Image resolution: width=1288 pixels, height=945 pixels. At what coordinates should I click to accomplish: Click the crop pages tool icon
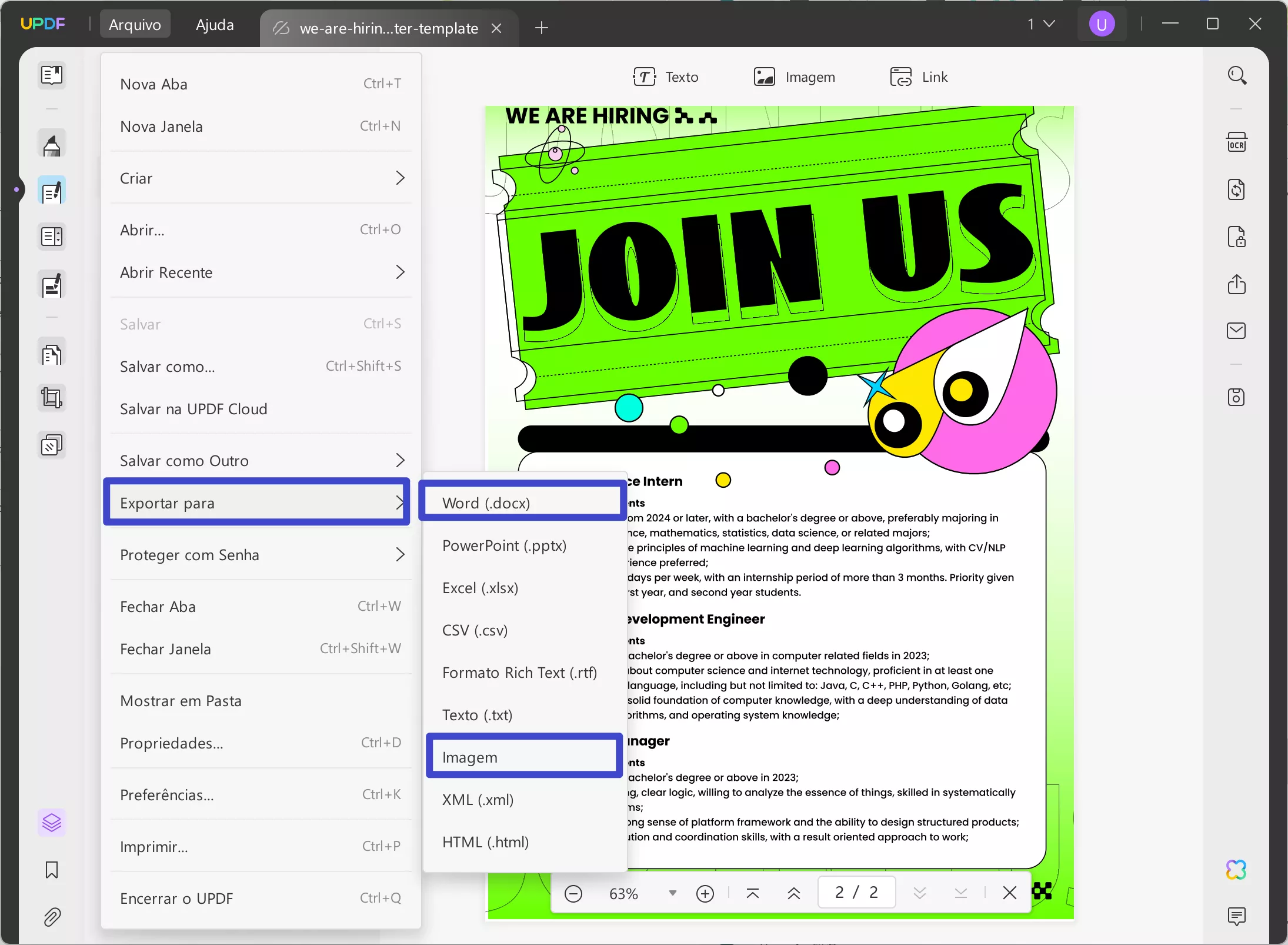coord(52,398)
